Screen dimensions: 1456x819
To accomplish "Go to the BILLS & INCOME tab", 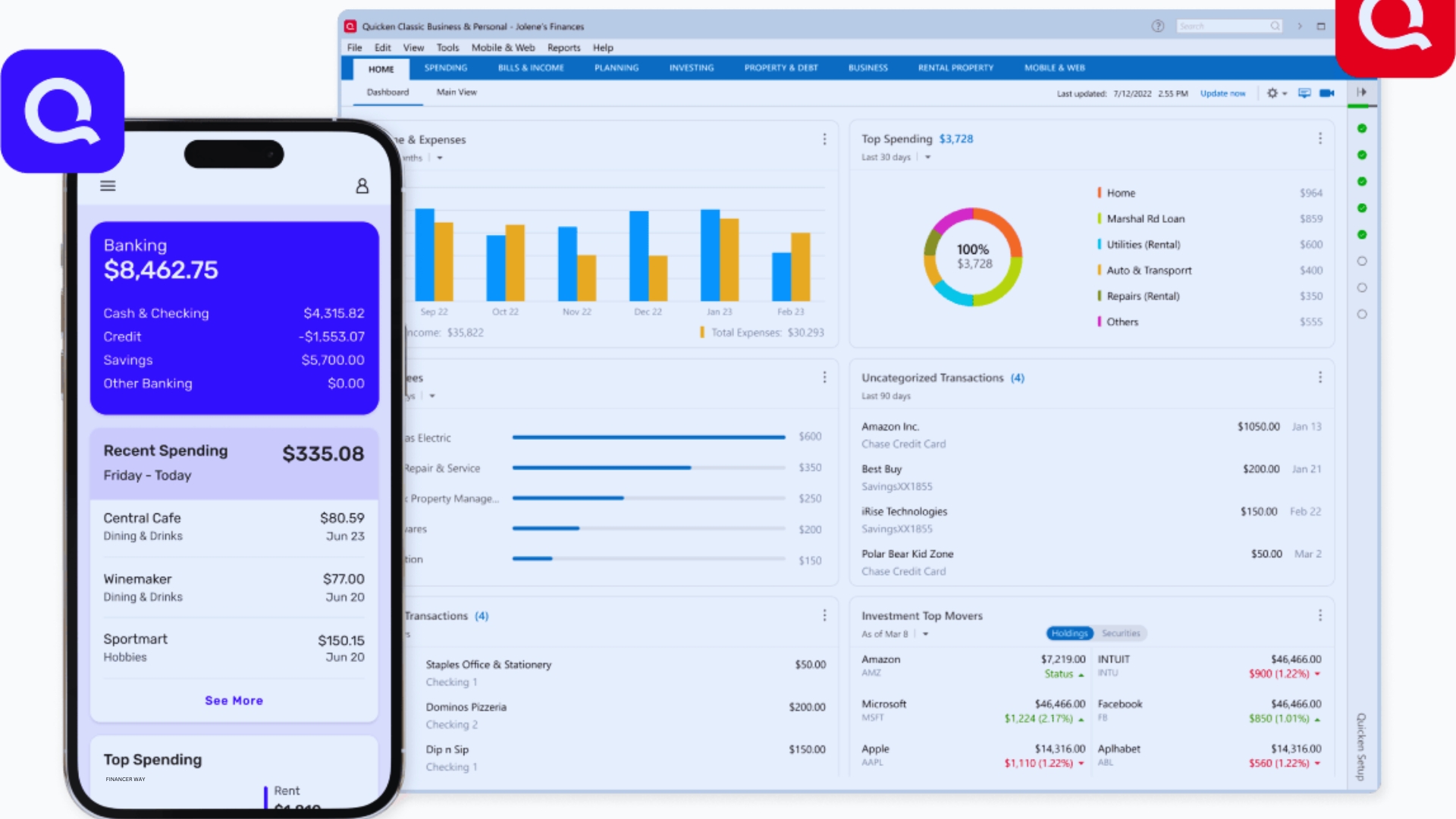I will click(531, 68).
